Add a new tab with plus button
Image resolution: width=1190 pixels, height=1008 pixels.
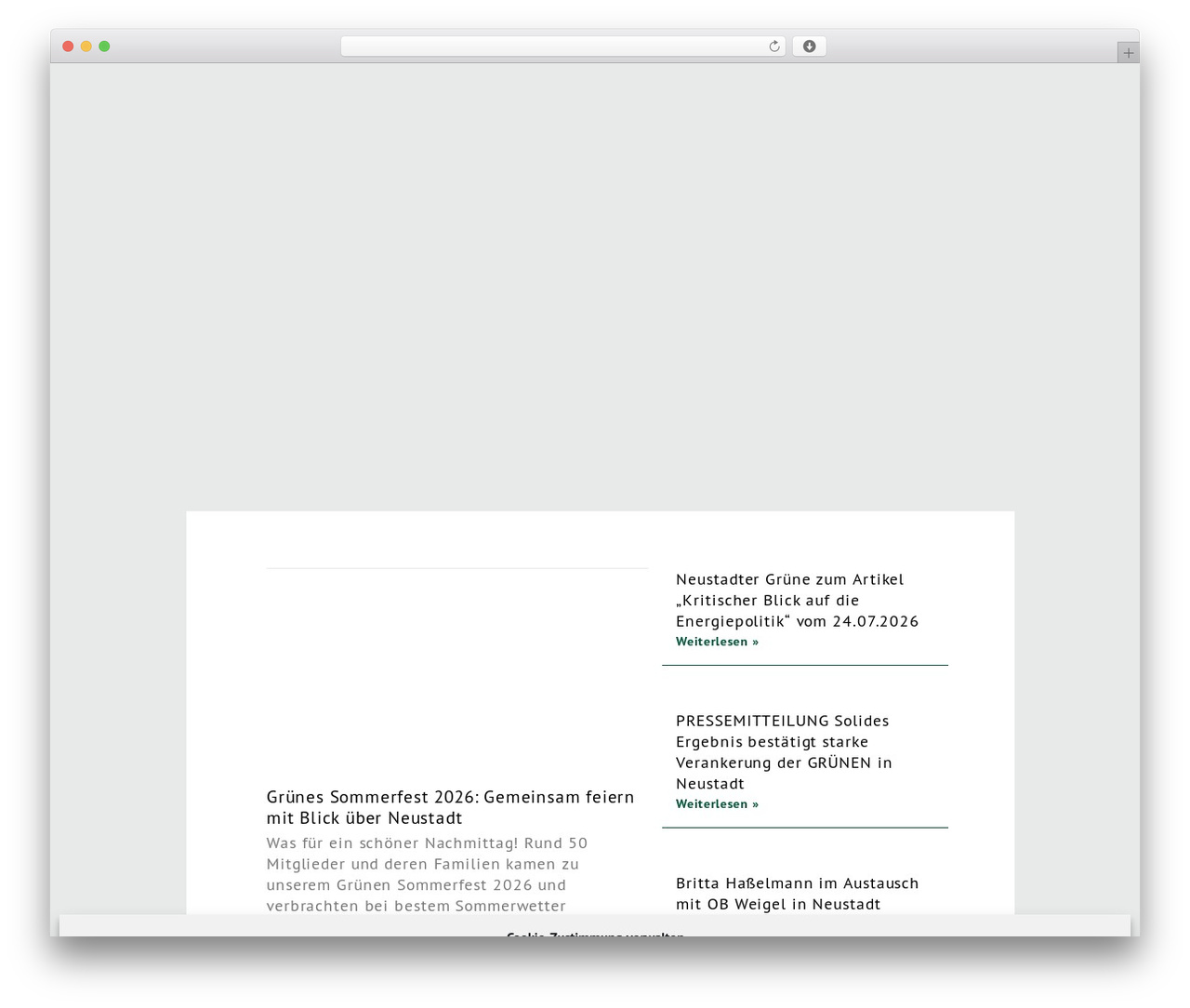click(x=1128, y=53)
